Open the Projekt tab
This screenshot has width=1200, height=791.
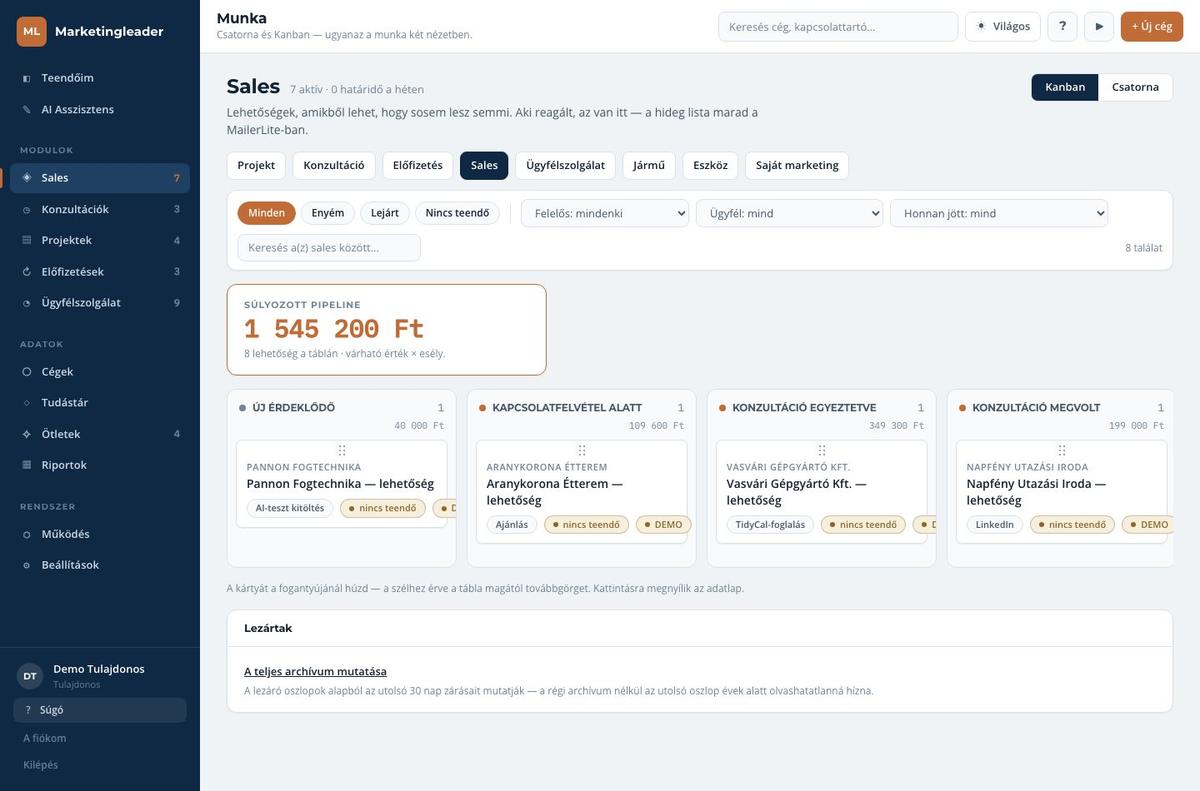point(256,165)
